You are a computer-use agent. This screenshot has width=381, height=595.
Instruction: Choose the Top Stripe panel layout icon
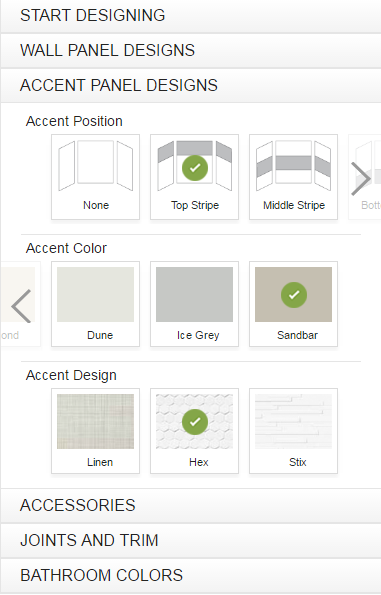coord(195,166)
